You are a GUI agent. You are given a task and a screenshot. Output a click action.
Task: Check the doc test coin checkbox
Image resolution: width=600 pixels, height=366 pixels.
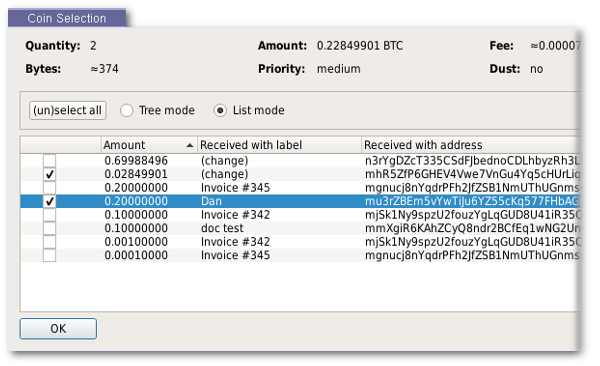click(49, 229)
